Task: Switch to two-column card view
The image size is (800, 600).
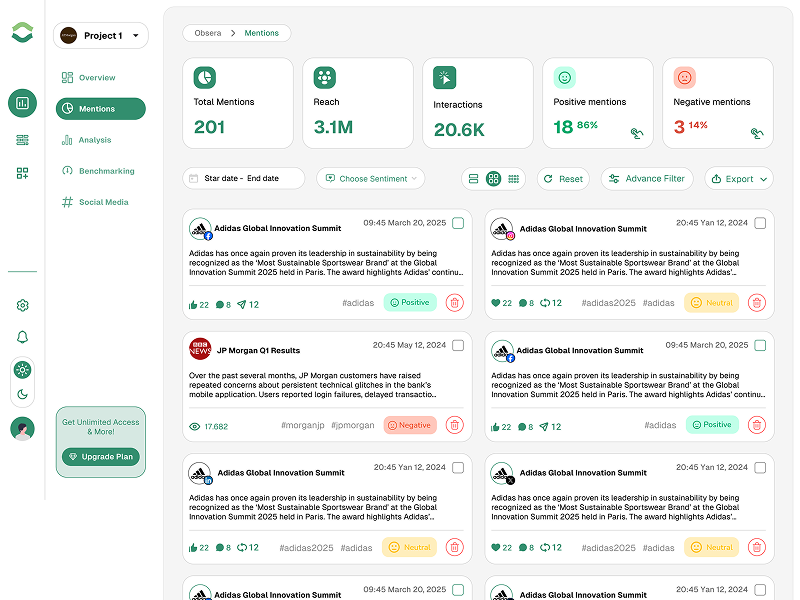Action: (493, 179)
